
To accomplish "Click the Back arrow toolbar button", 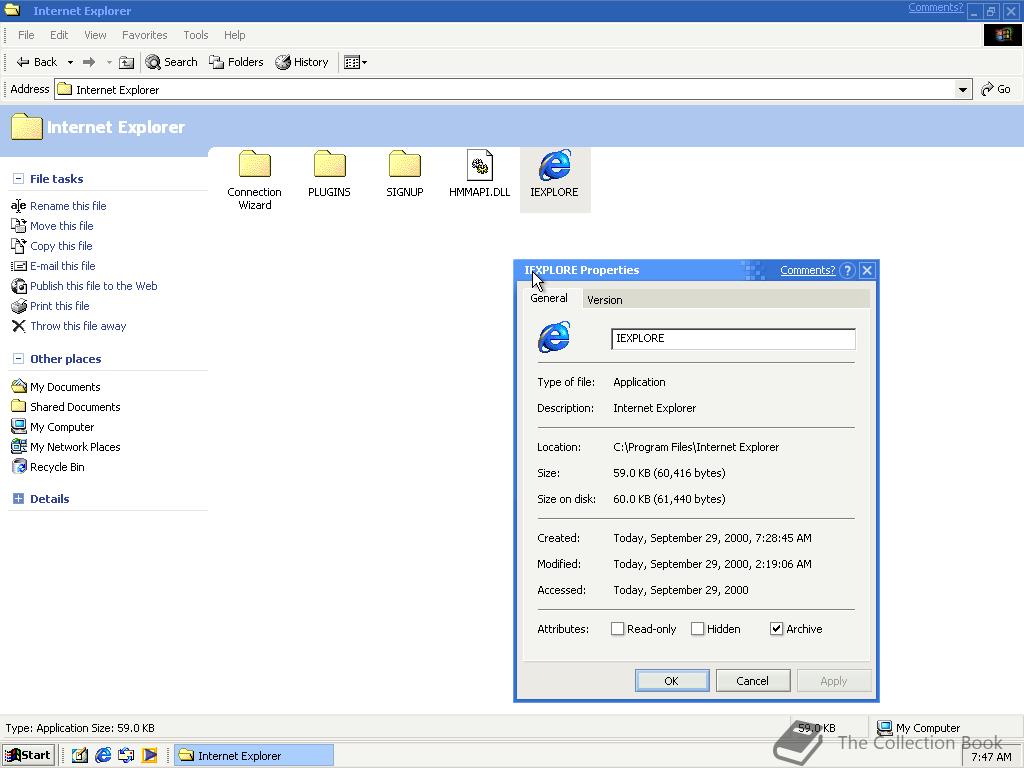I will (x=36, y=62).
